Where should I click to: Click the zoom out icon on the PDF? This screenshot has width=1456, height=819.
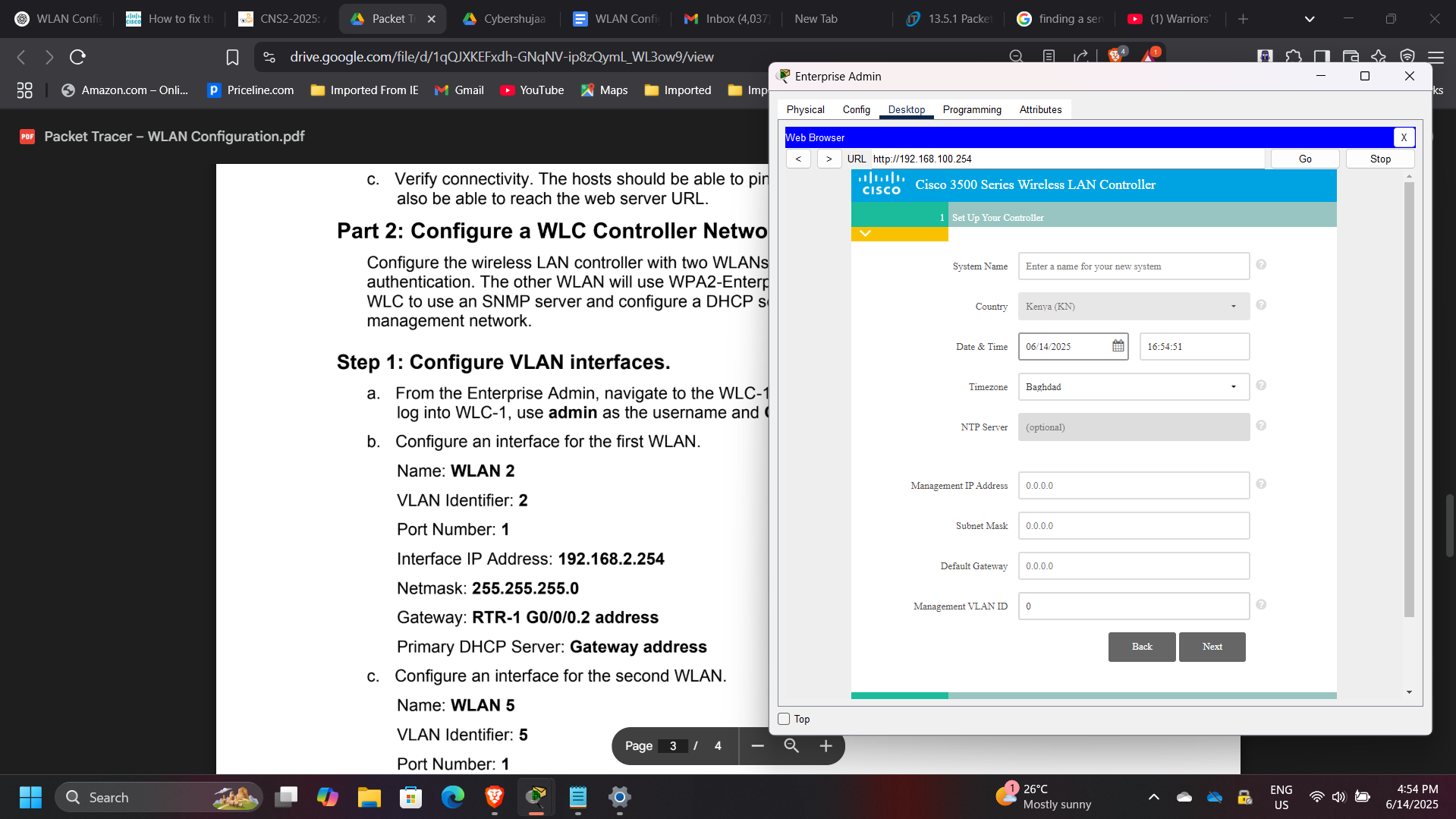click(756, 746)
